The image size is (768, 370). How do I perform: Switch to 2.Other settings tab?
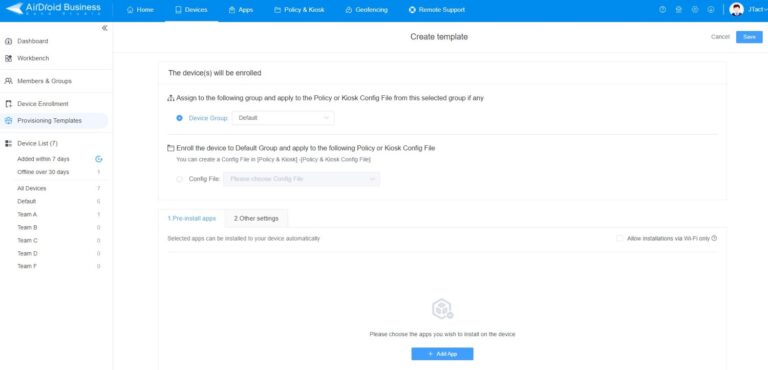click(256, 219)
